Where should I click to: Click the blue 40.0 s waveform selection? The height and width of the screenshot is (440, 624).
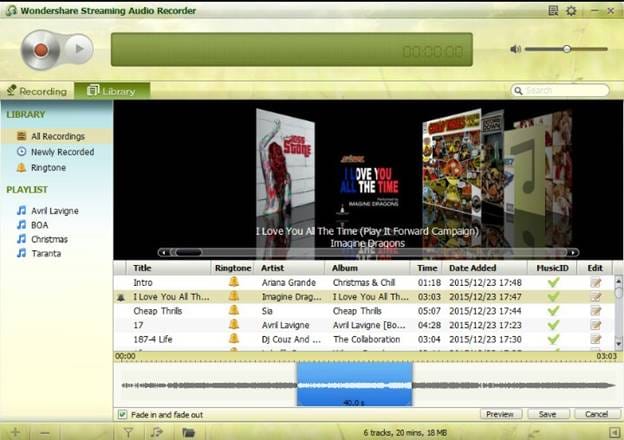[354, 384]
